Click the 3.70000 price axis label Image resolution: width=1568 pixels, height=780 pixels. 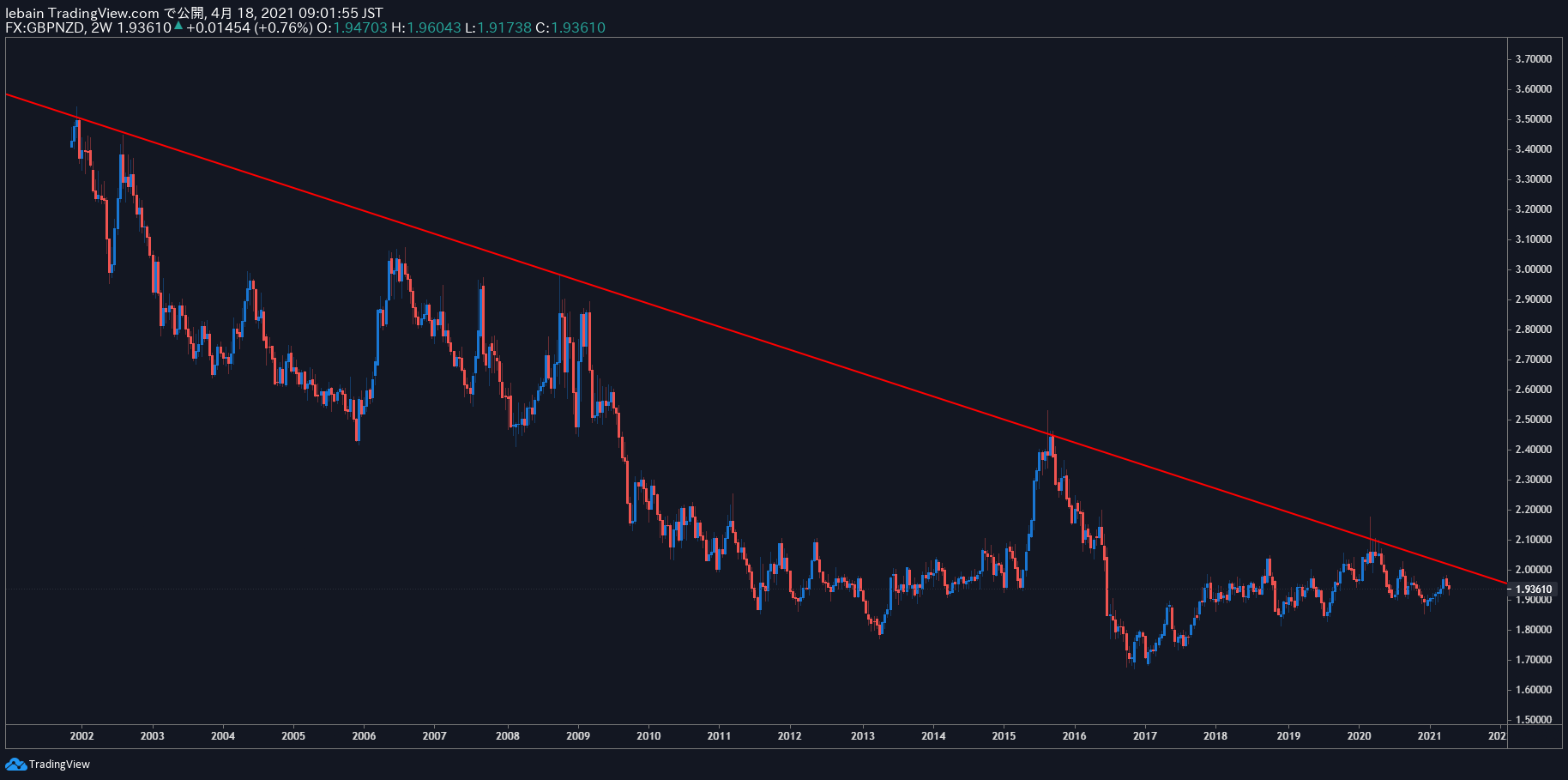tap(1534, 59)
